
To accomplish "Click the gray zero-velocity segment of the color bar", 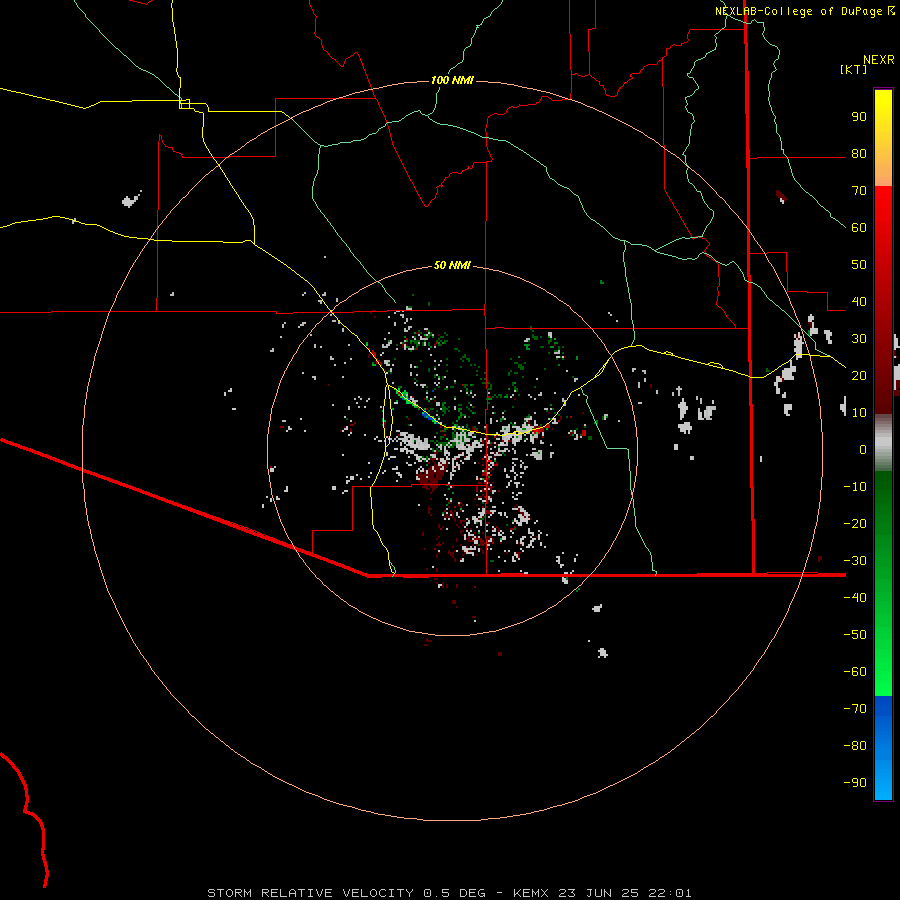I will click(x=883, y=443).
